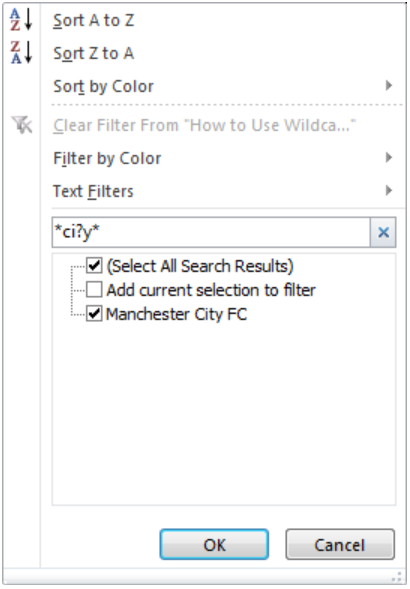The height and width of the screenshot is (589, 410).
Task: Select the Manchester City FC list label
Action: click(176, 314)
